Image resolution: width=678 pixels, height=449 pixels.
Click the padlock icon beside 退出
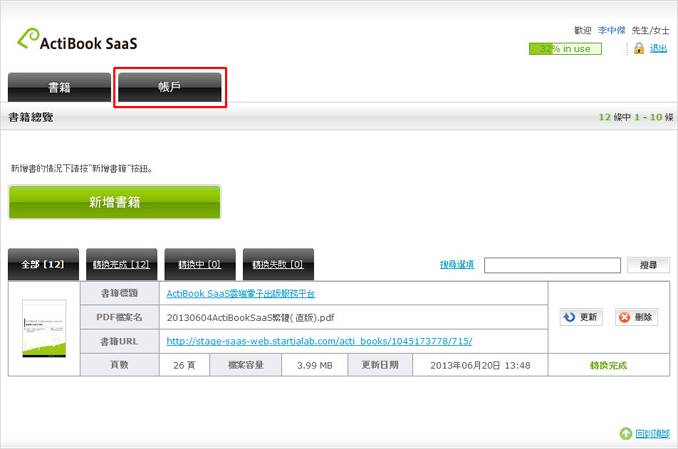click(x=639, y=48)
